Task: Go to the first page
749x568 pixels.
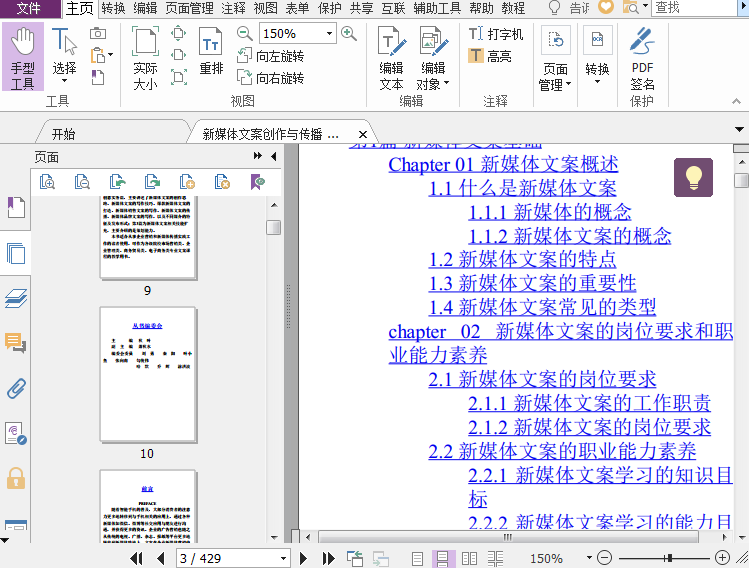Action: (x=136, y=558)
